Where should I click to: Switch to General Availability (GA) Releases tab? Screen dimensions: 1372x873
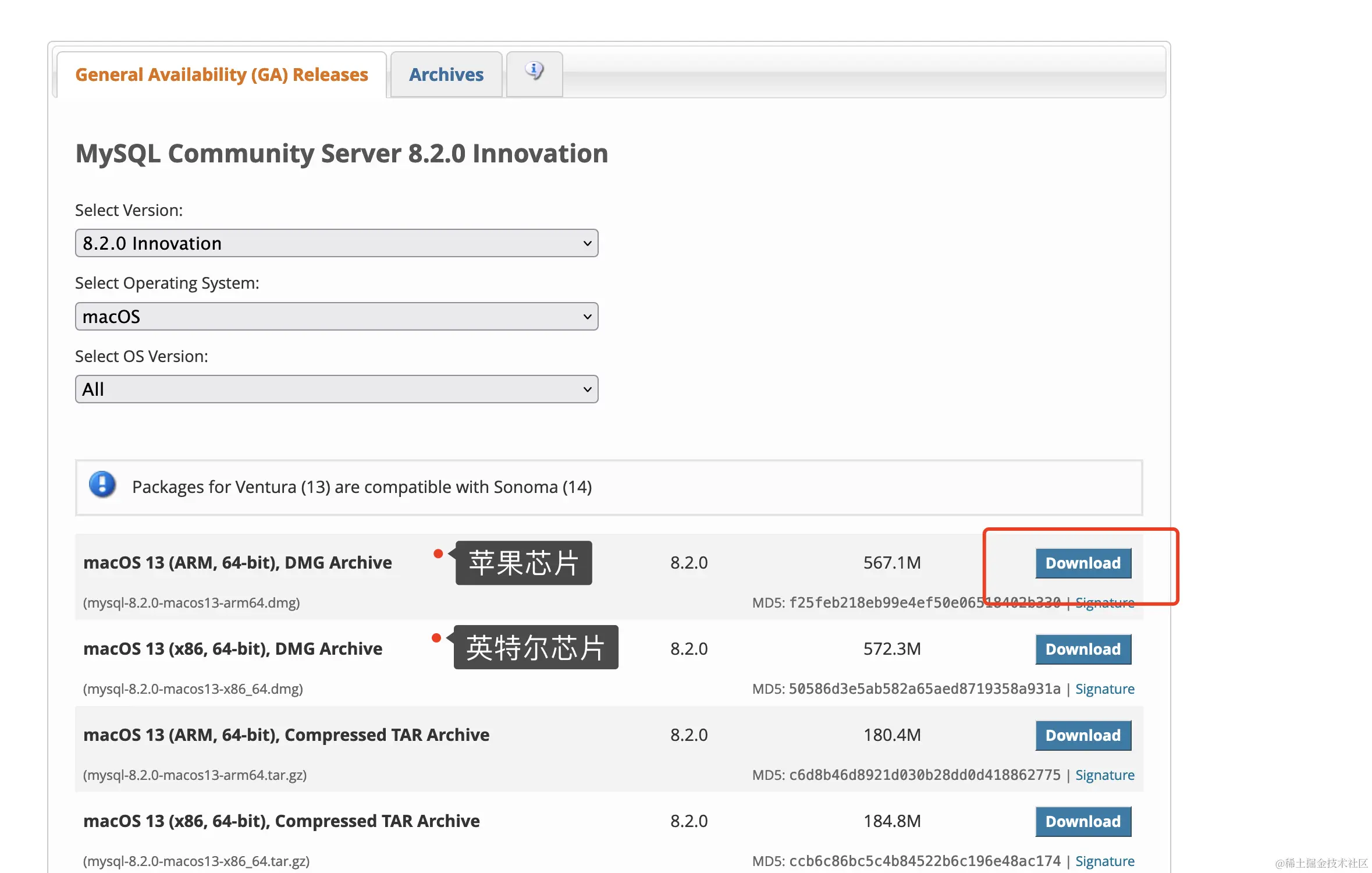(x=222, y=74)
